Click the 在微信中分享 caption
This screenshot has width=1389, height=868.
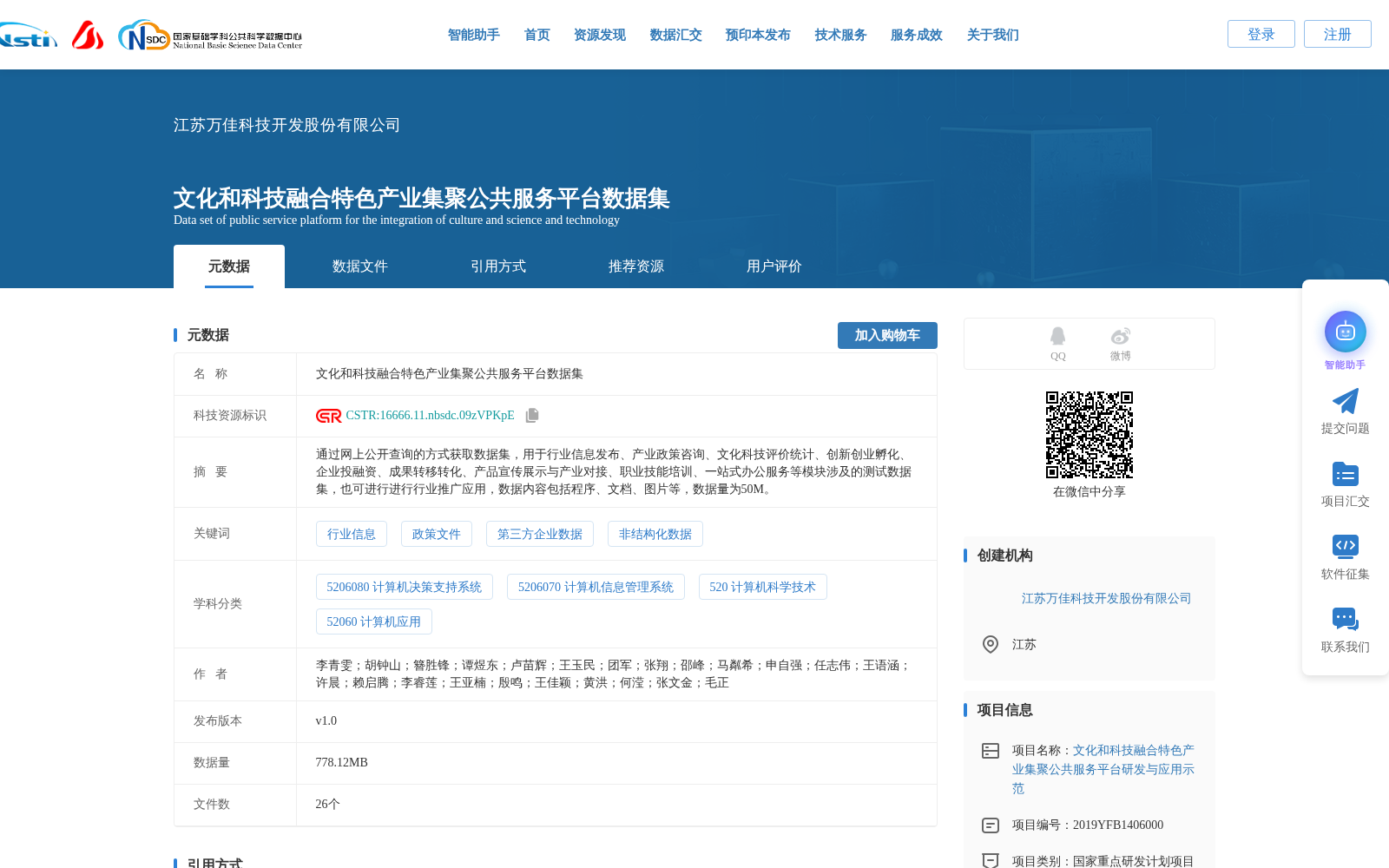1089,492
